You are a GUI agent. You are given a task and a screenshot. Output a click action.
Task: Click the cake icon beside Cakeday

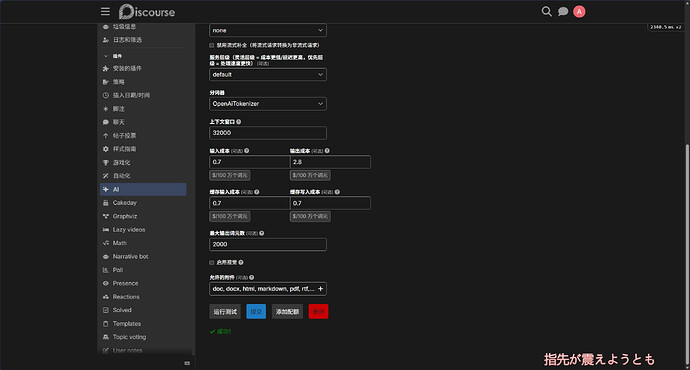pos(106,203)
